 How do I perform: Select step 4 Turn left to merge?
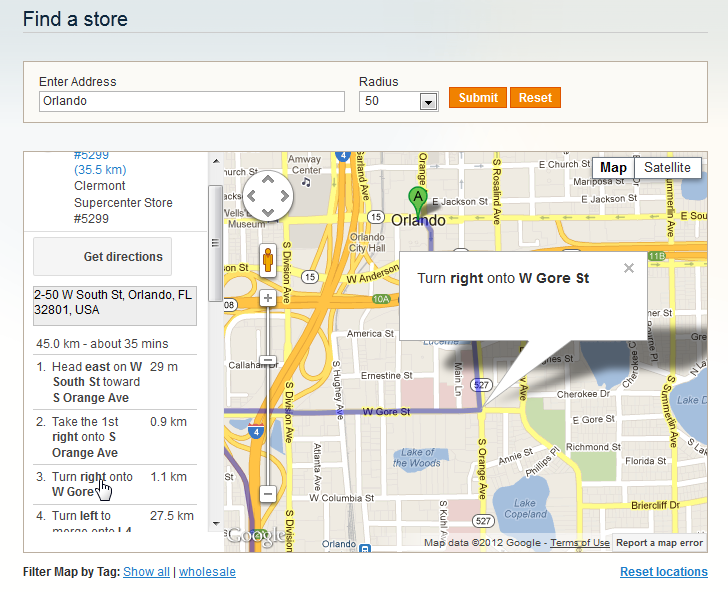(x=115, y=519)
